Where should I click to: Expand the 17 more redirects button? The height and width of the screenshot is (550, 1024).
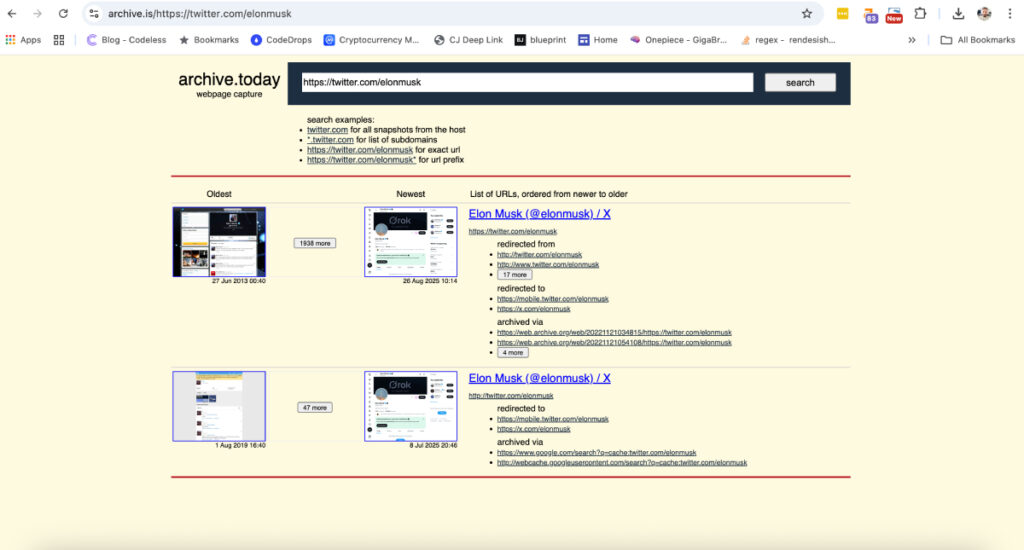[515, 275]
